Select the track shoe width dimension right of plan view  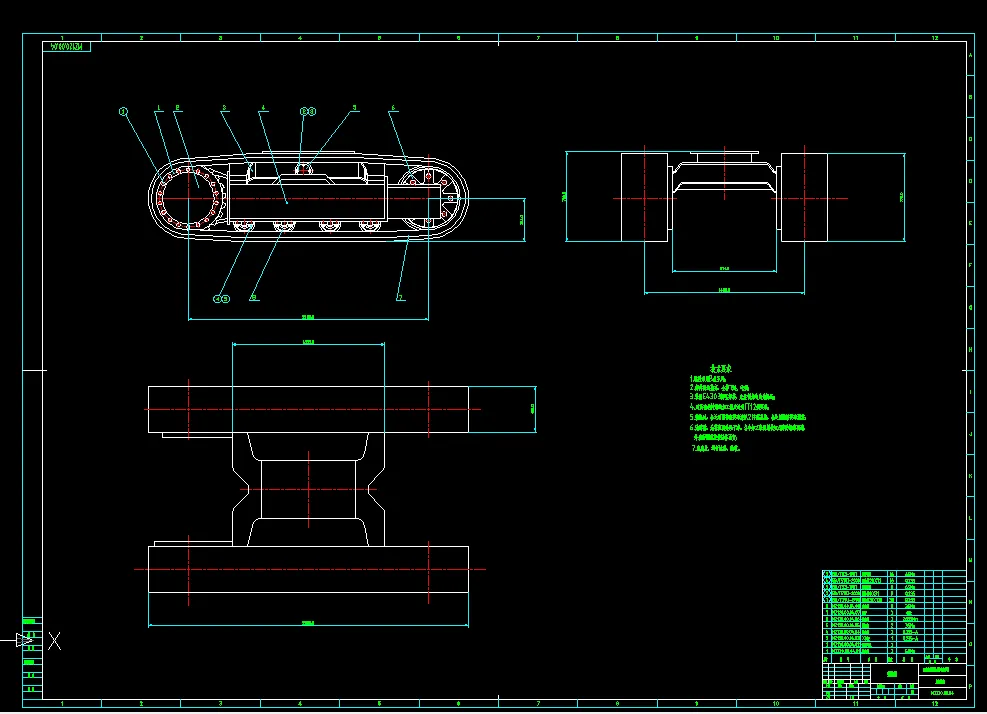click(x=533, y=409)
